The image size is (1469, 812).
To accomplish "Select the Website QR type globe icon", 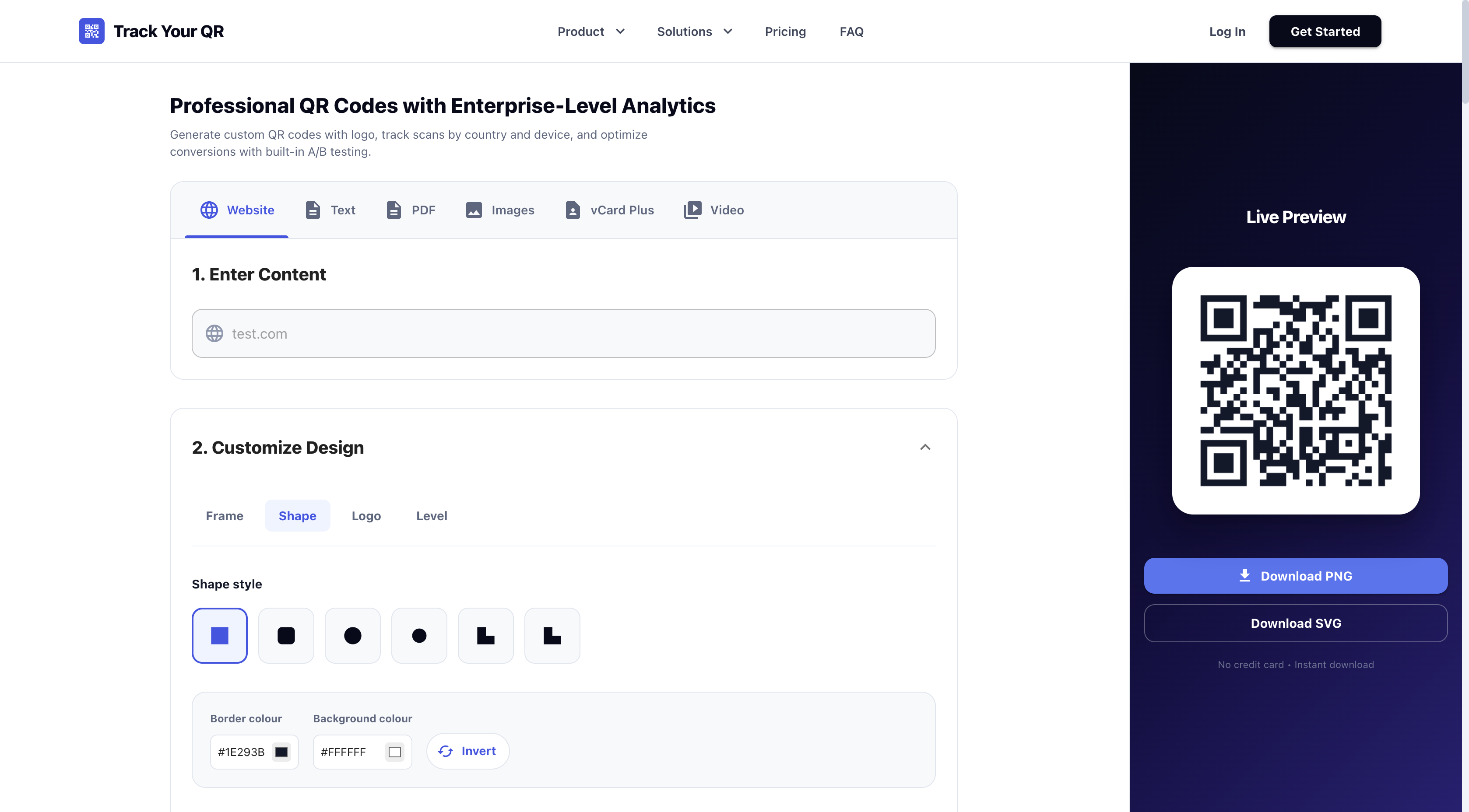I will point(209,210).
